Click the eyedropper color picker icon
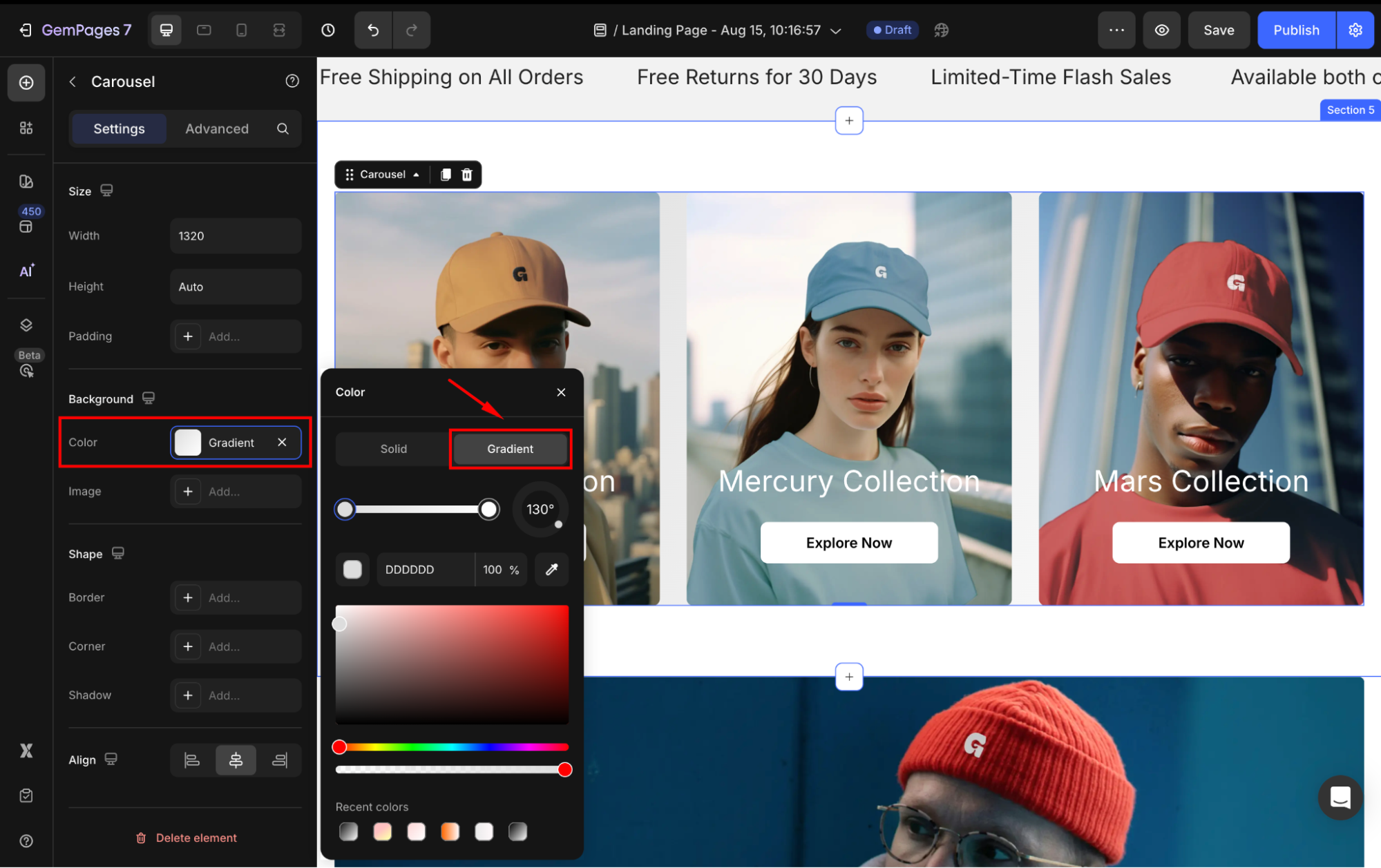 click(551, 569)
